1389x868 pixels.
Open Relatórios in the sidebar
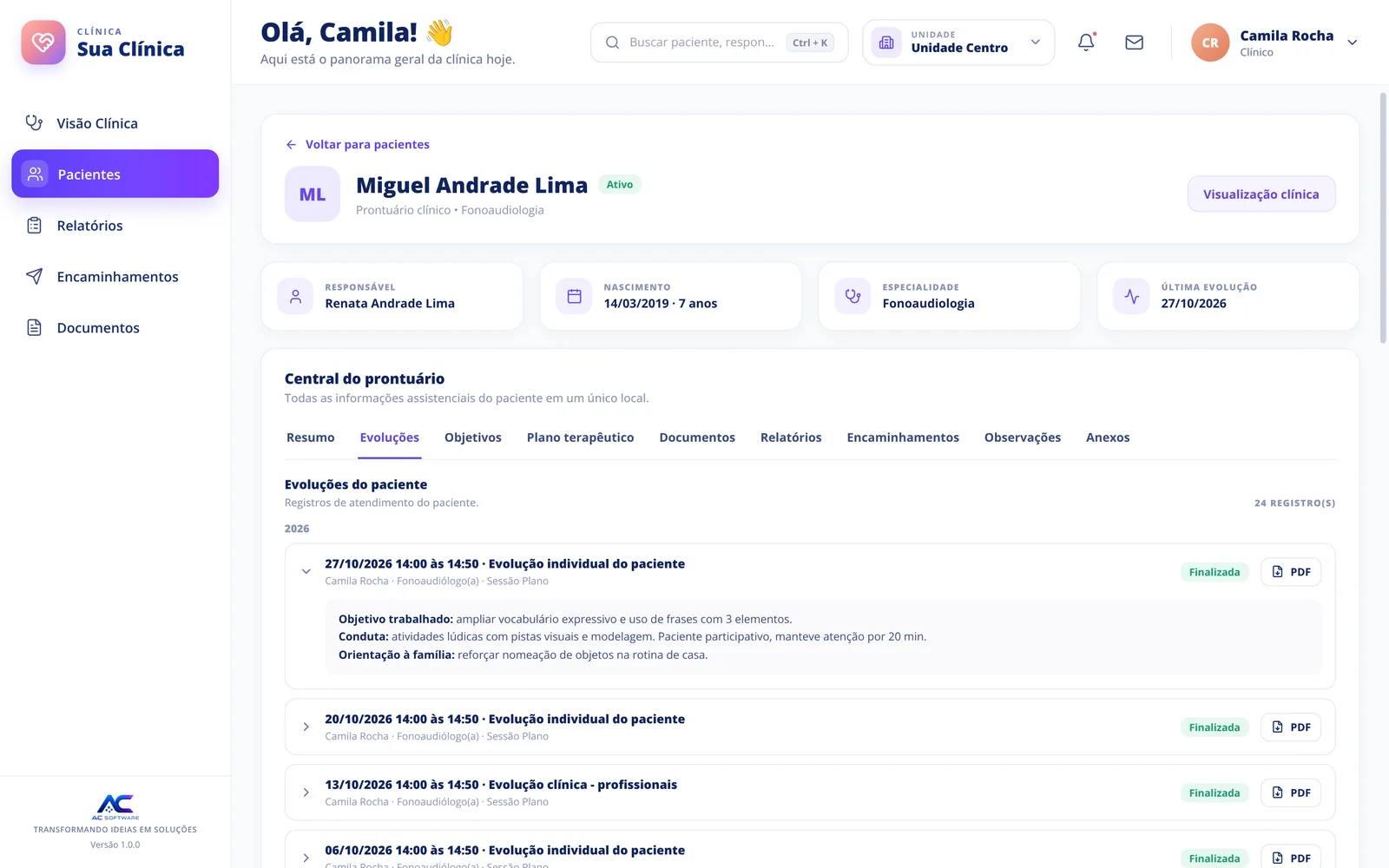tap(115, 226)
